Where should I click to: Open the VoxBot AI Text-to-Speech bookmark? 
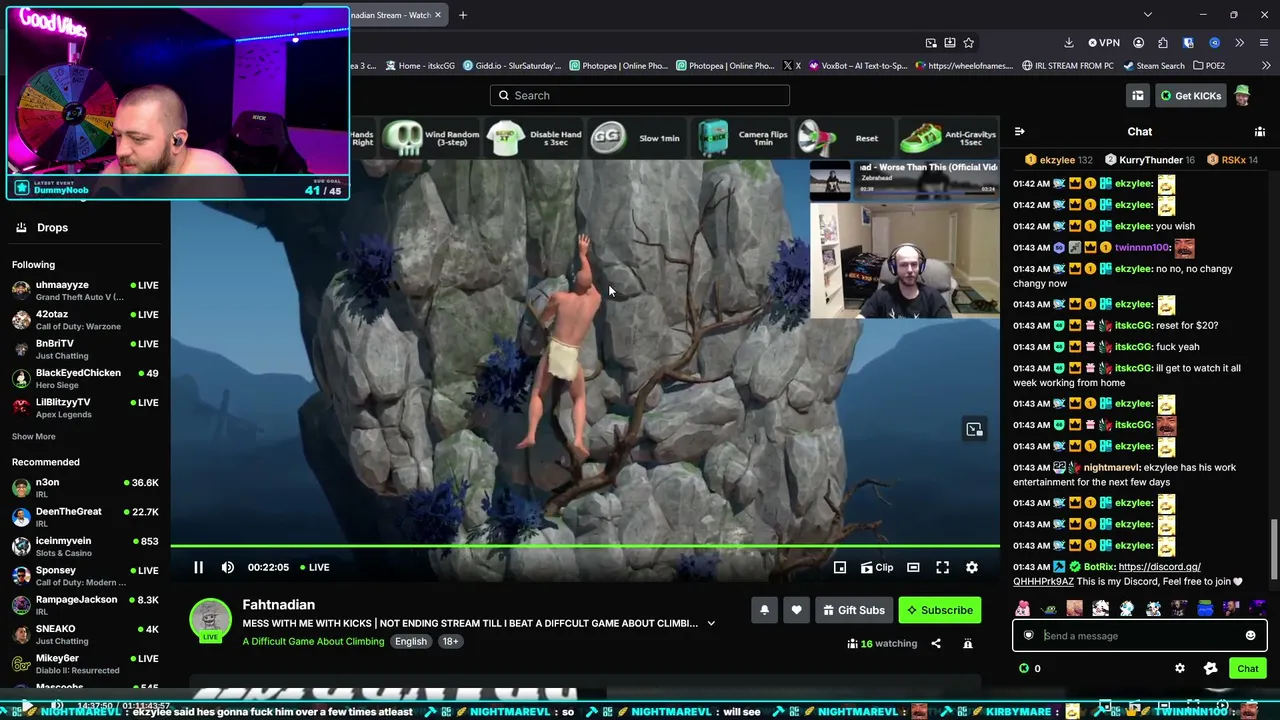[858, 66]
